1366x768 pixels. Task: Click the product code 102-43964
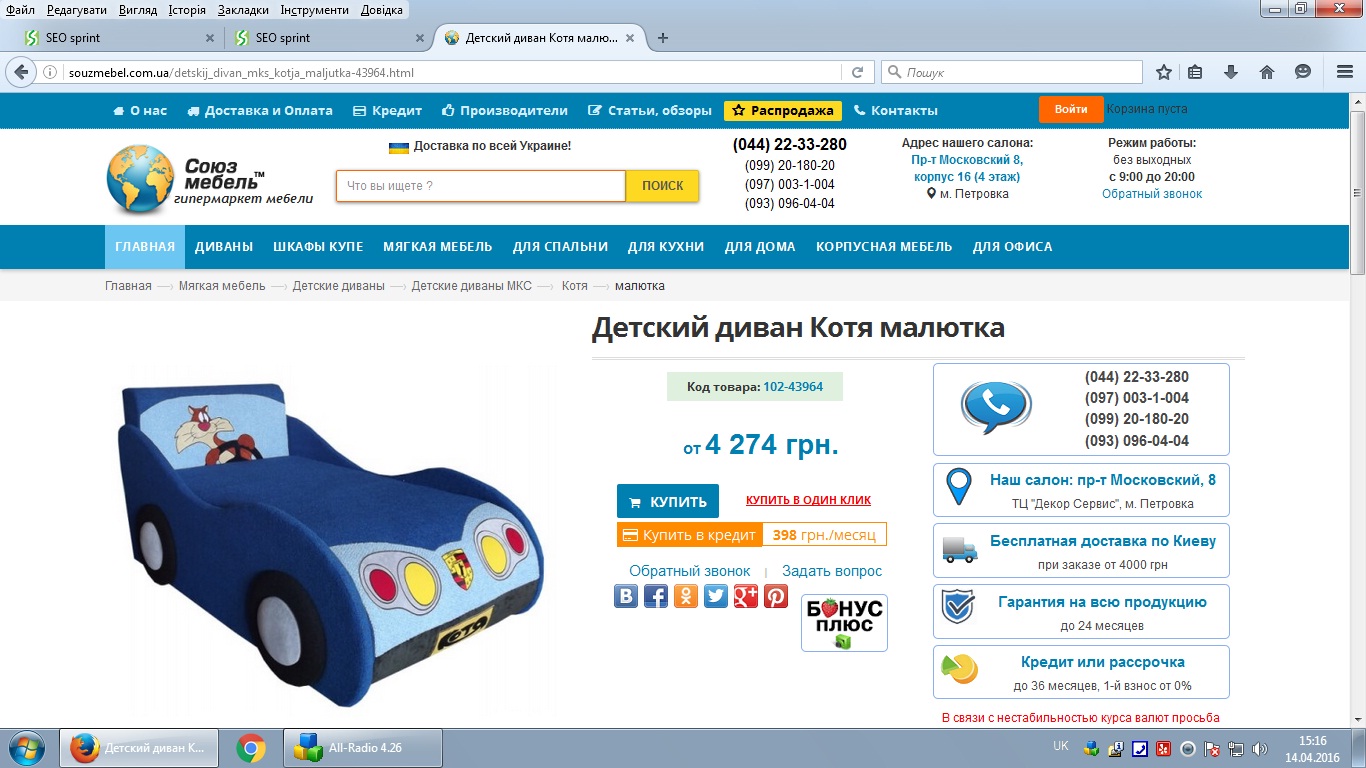pos(793,386)
